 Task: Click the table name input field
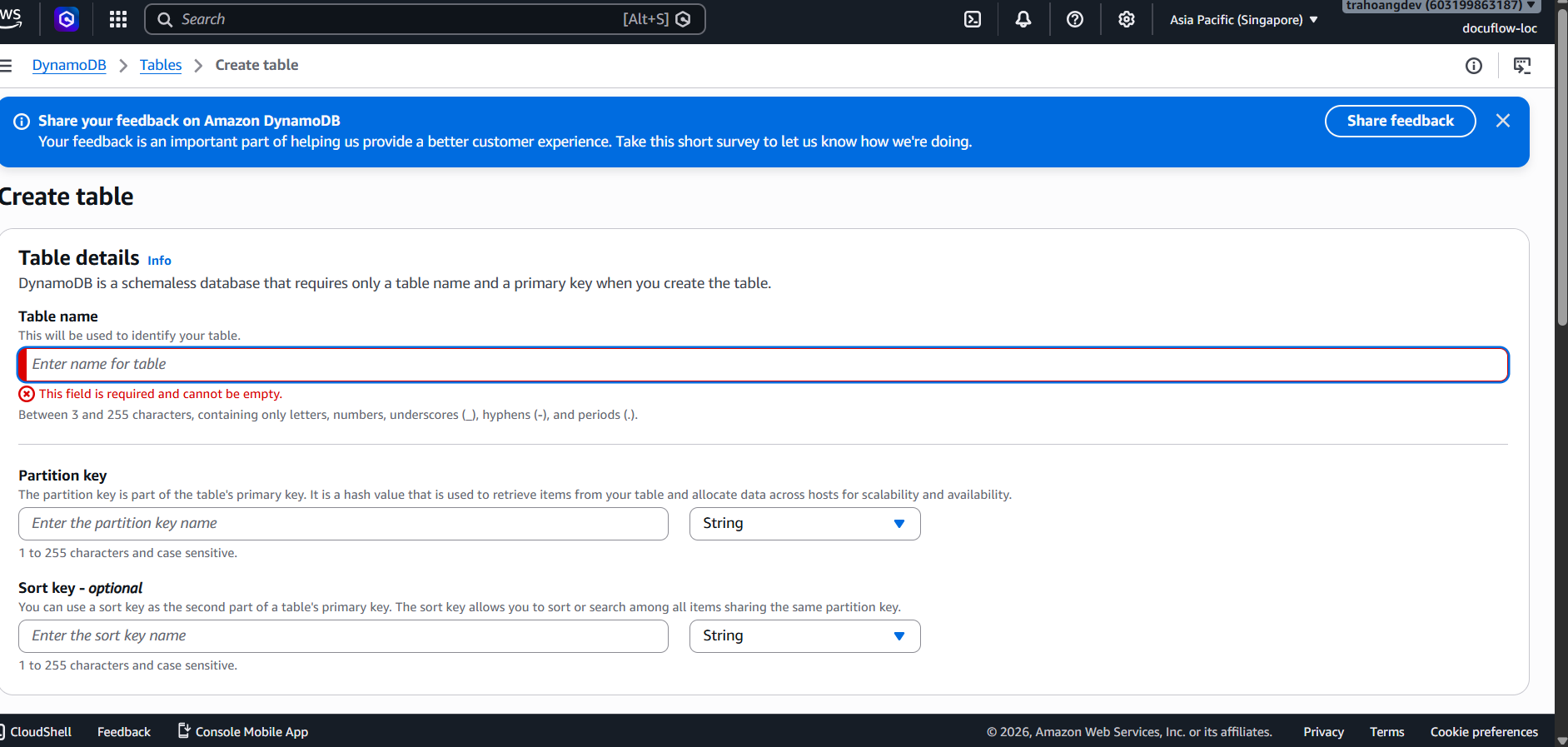pyautogui.click(x=763, y=365)
